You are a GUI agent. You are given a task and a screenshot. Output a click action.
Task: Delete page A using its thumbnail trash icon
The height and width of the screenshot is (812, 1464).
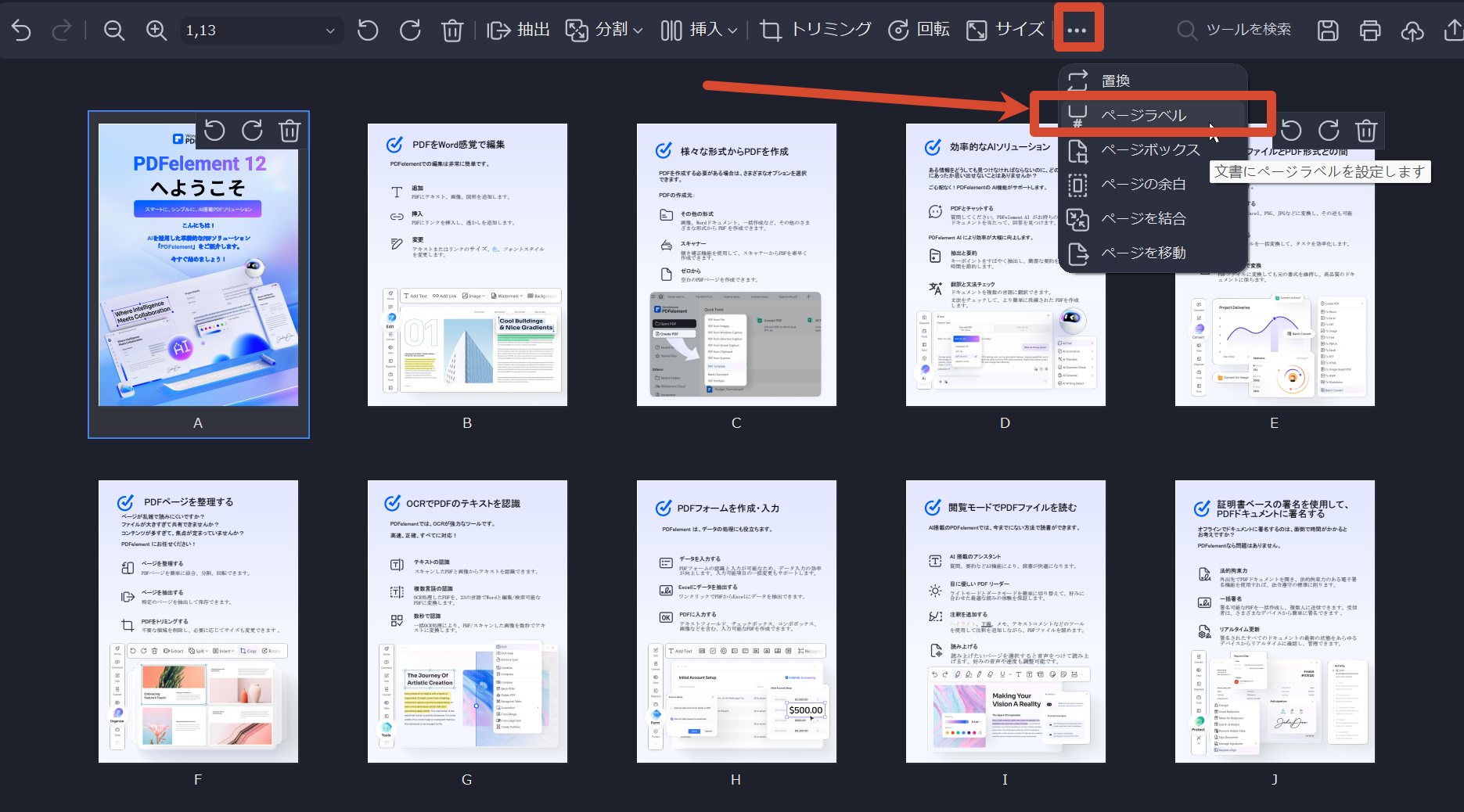(x=290, y=131)
